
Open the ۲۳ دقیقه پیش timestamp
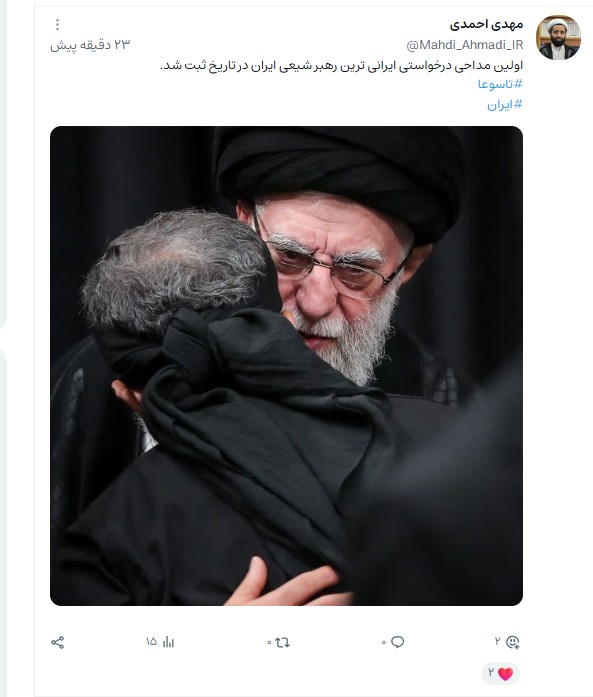(x=90, y=44)
